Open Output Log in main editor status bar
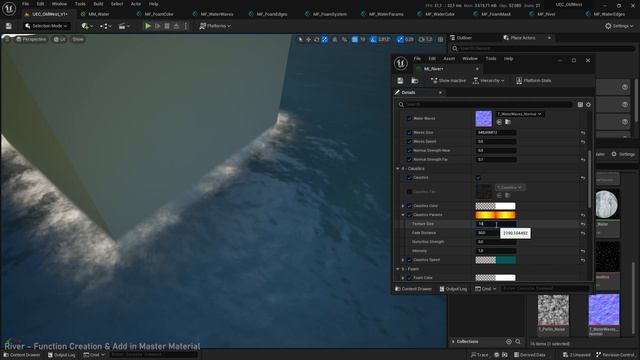 click(x=62, y=355)
